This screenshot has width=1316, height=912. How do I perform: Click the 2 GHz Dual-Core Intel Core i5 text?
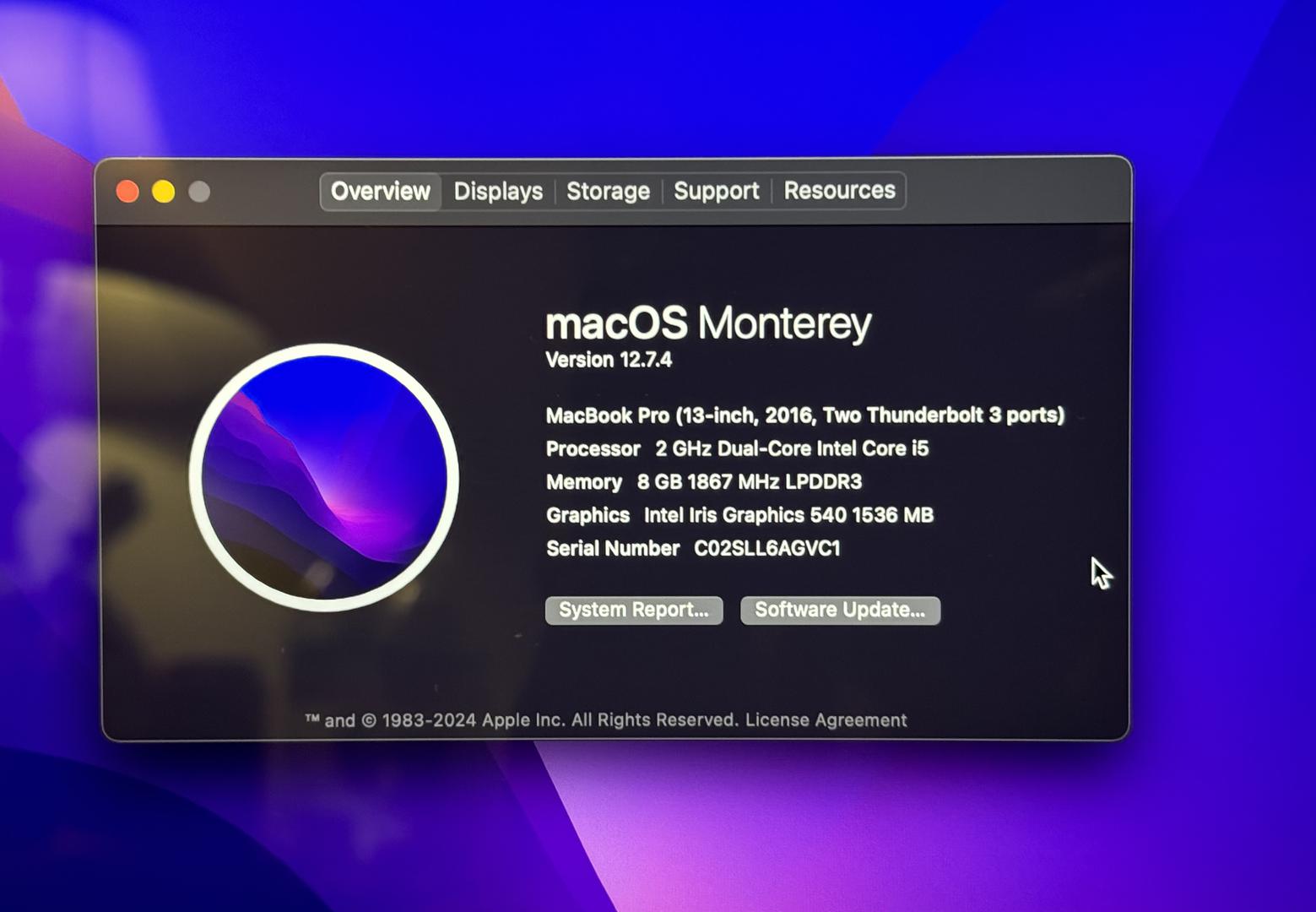pos(792,448)
